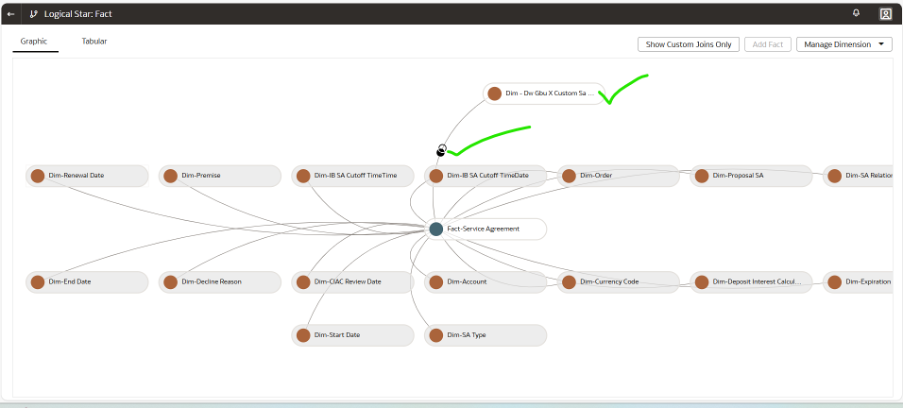Select the Dim-Proposal SA node
Viewport: 904px width, 408px height.
pyautogui.click(x=750, y=176)
